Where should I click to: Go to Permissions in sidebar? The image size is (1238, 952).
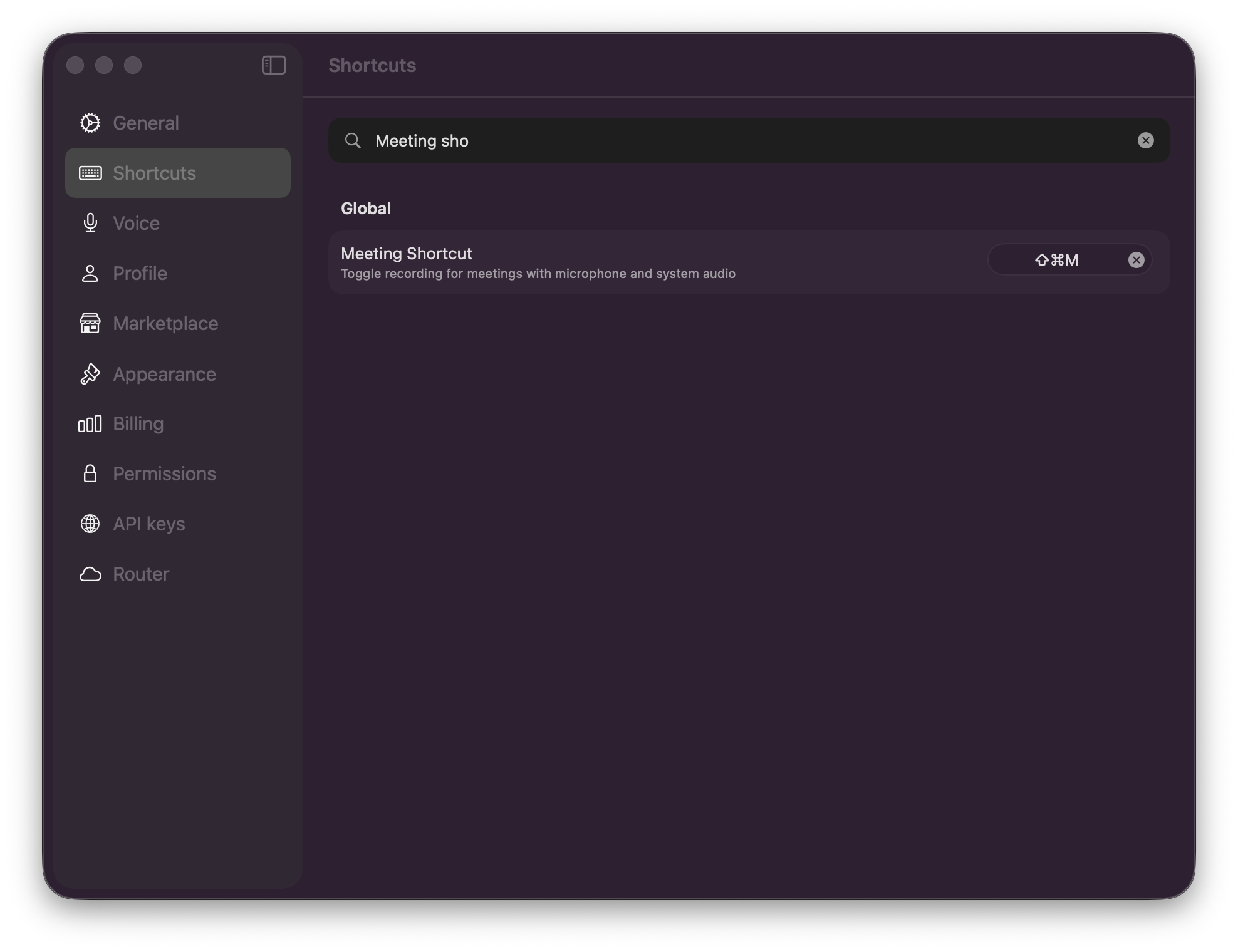178,473
